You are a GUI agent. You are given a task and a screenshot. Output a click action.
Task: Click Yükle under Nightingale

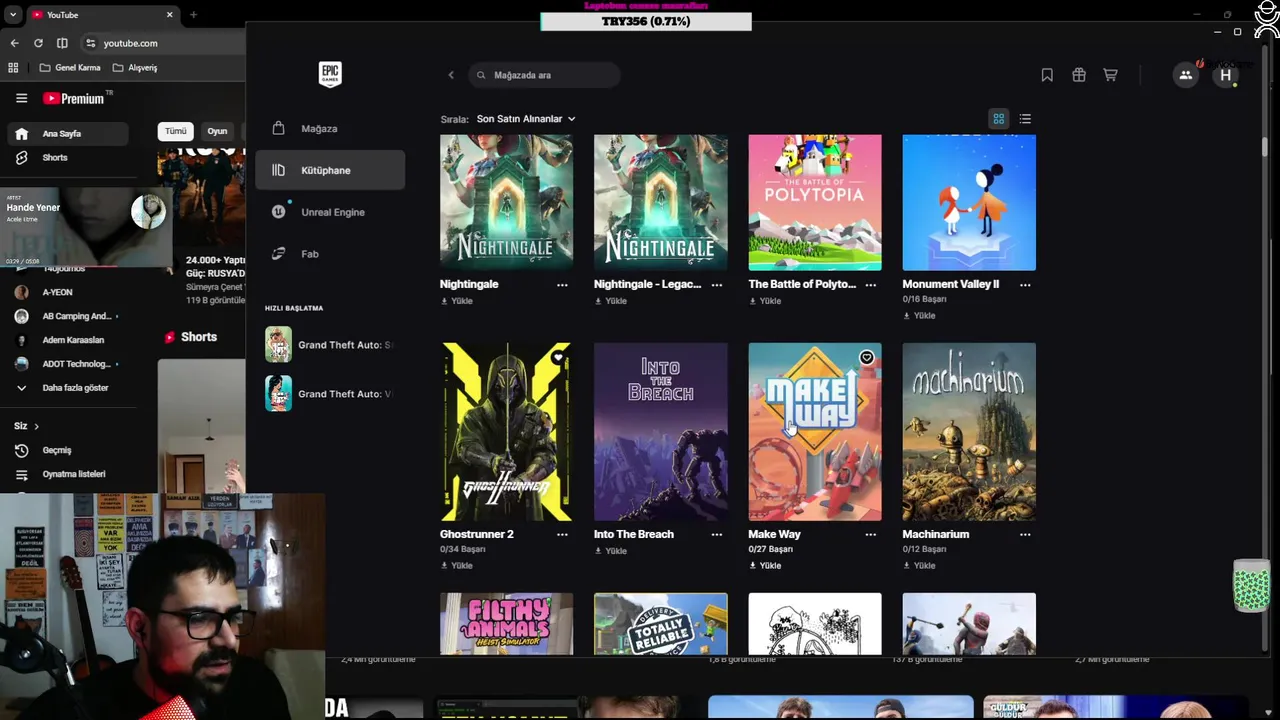(x=457, y=301)
